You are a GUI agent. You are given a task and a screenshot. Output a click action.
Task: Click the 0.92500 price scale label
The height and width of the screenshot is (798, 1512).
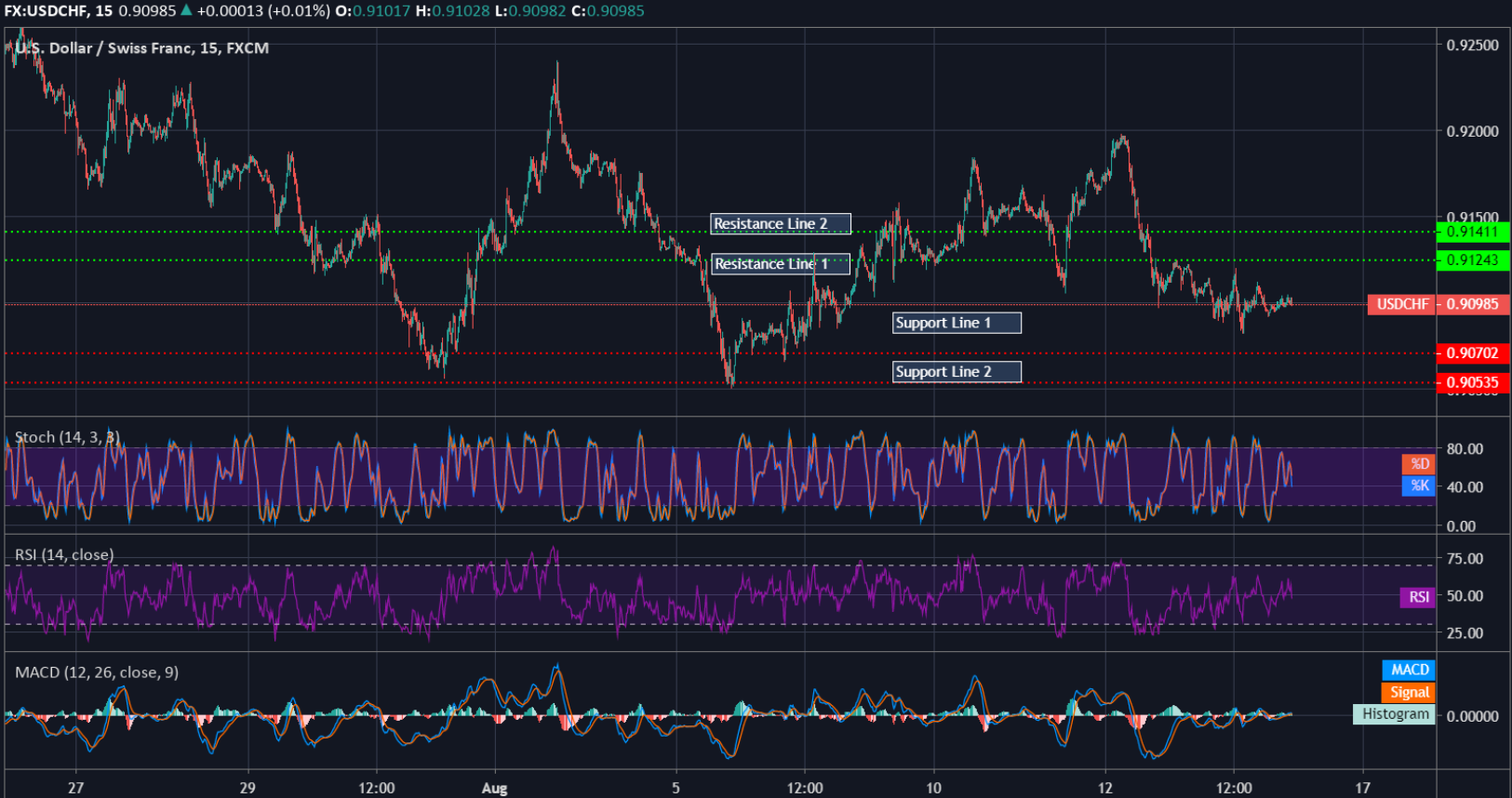[1473, 46]
